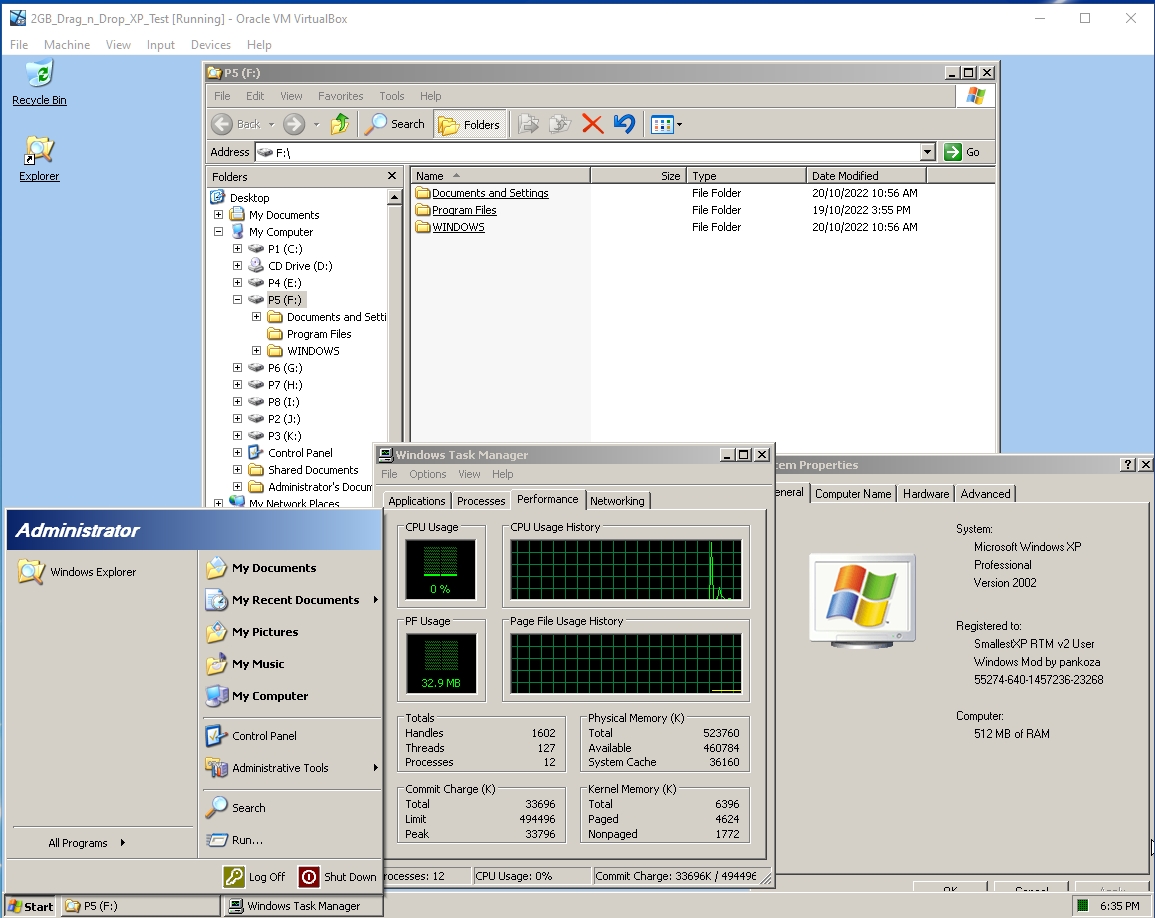The height and width of the screenshot is (918, 1155).
Task: Click Windows Task Manager taskbar button
Action: [303, 906]
